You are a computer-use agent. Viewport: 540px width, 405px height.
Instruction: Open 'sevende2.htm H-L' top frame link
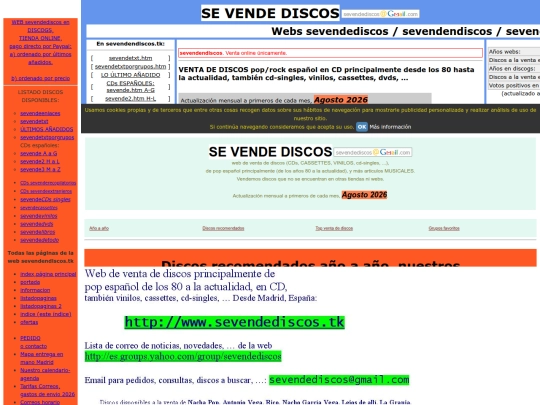pos(130,99)
